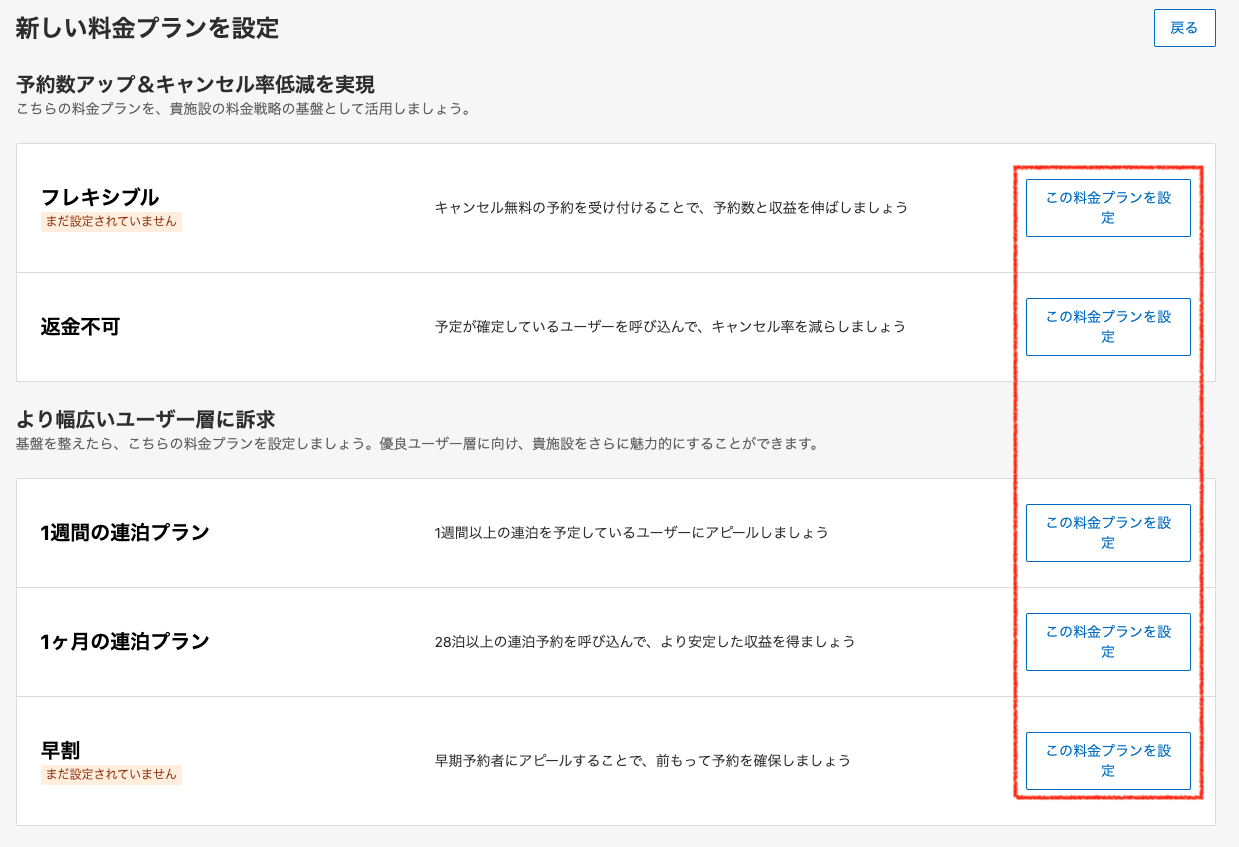Viewport: 1239px width, 847px height.
Task: Click the 28泊以上 monthly plan description
Action: click(645, 642)
